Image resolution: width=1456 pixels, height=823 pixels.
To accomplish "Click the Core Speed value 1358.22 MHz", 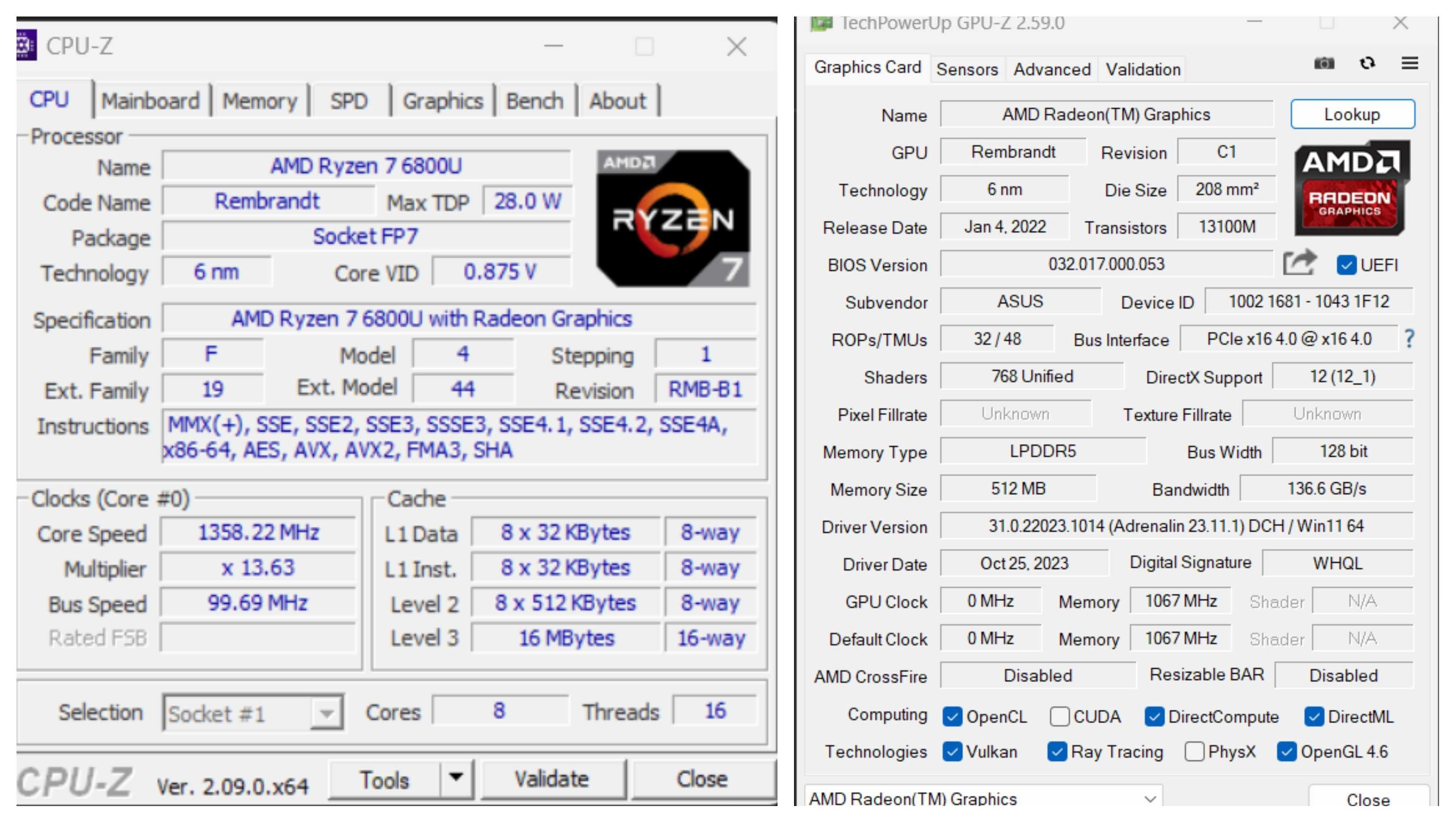I will (258, 532).
